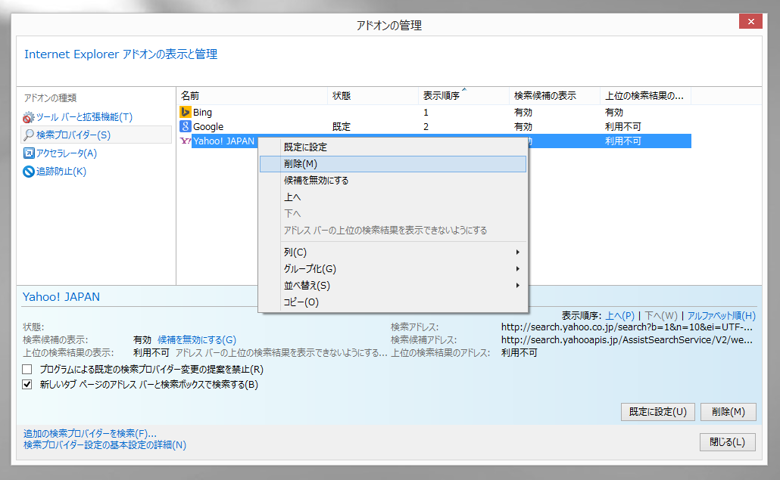Select the toolbars and extensions gear icon
This screenshot has width=780, height=480.
[x=28, y=117]
